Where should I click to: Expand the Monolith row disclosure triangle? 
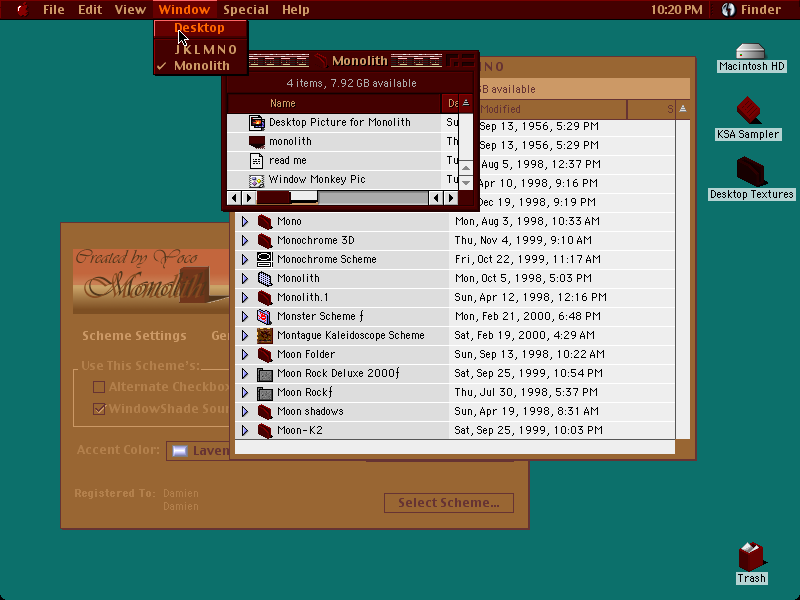tap(245, 279)
